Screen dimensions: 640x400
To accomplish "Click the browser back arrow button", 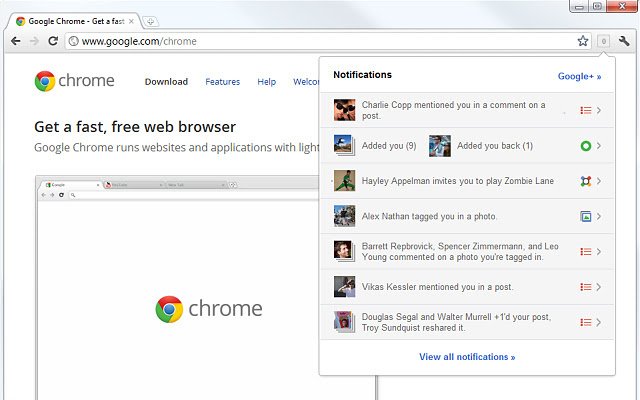I will [15, 41].
